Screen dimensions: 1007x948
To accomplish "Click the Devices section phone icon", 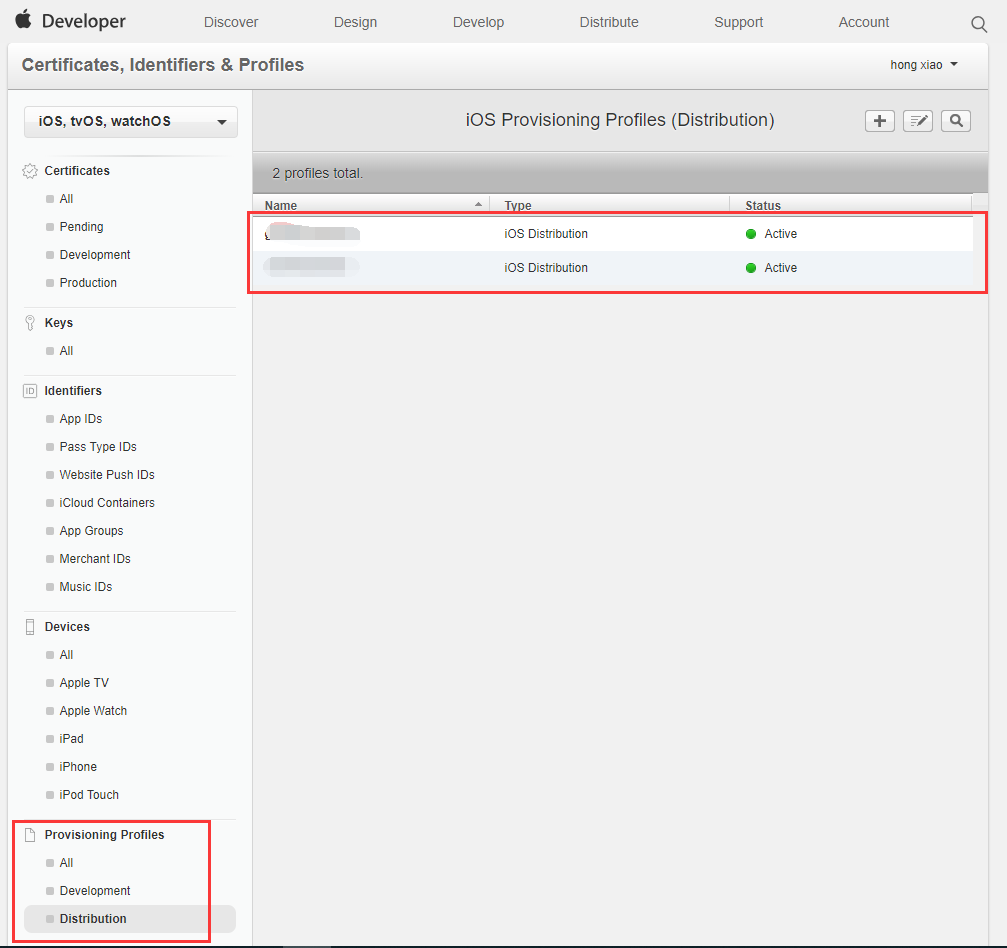I will (30, 627).
